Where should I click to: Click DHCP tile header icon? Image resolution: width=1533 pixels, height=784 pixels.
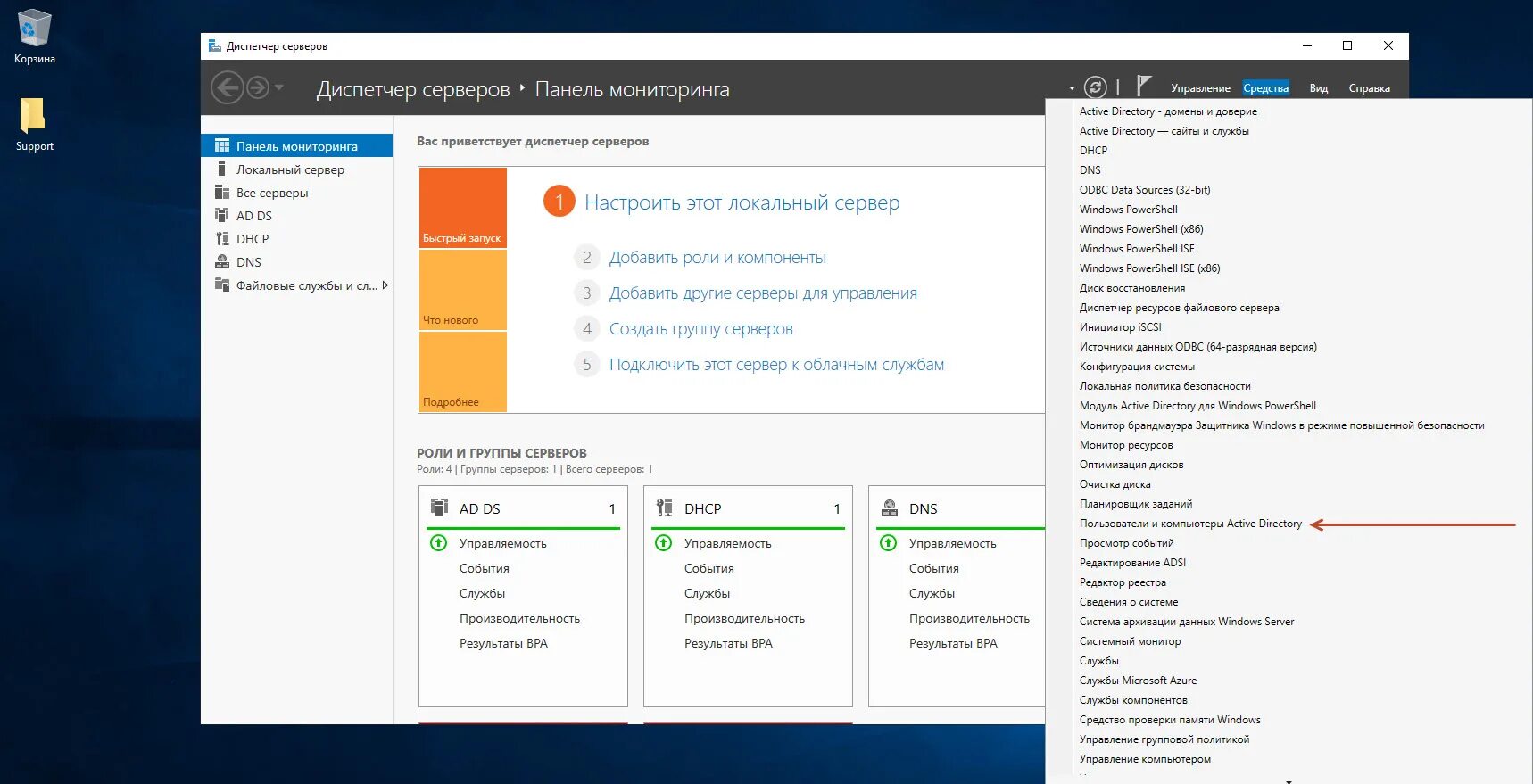665,508
